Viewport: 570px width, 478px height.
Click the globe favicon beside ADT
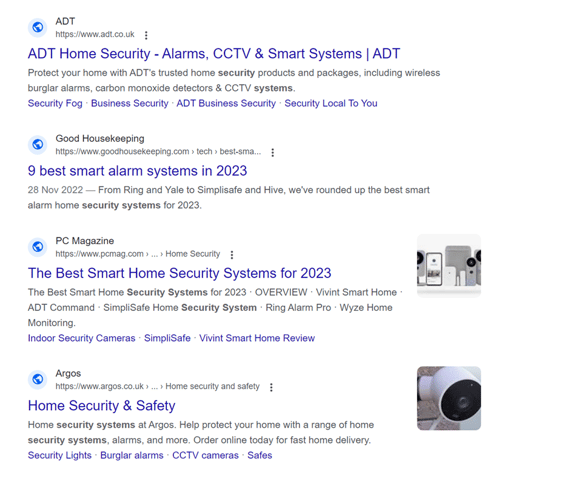pyautogui.click(x=37, y=27)
